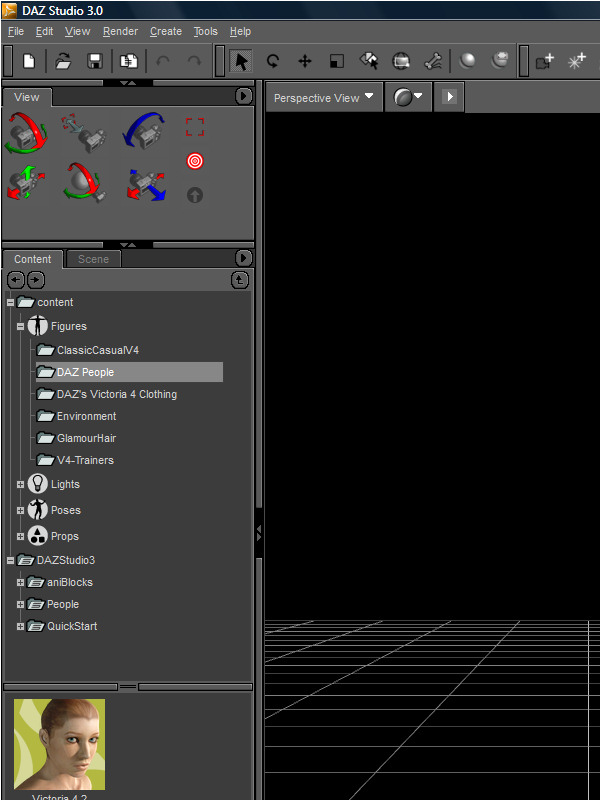Select the arrow pointer selection tool

[241, 61]
